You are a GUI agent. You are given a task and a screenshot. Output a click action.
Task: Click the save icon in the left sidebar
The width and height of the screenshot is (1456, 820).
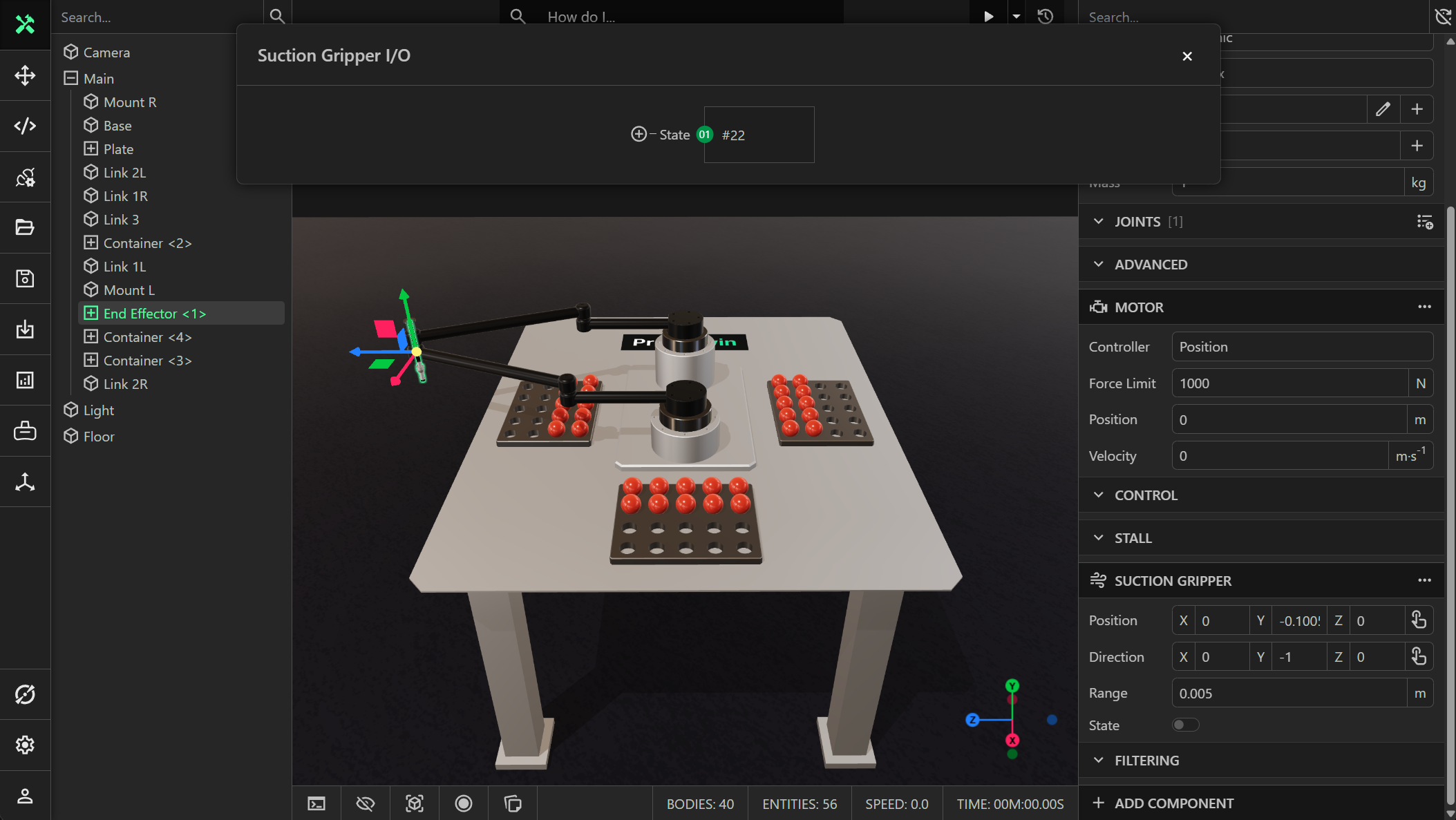(x=25, y=278)
